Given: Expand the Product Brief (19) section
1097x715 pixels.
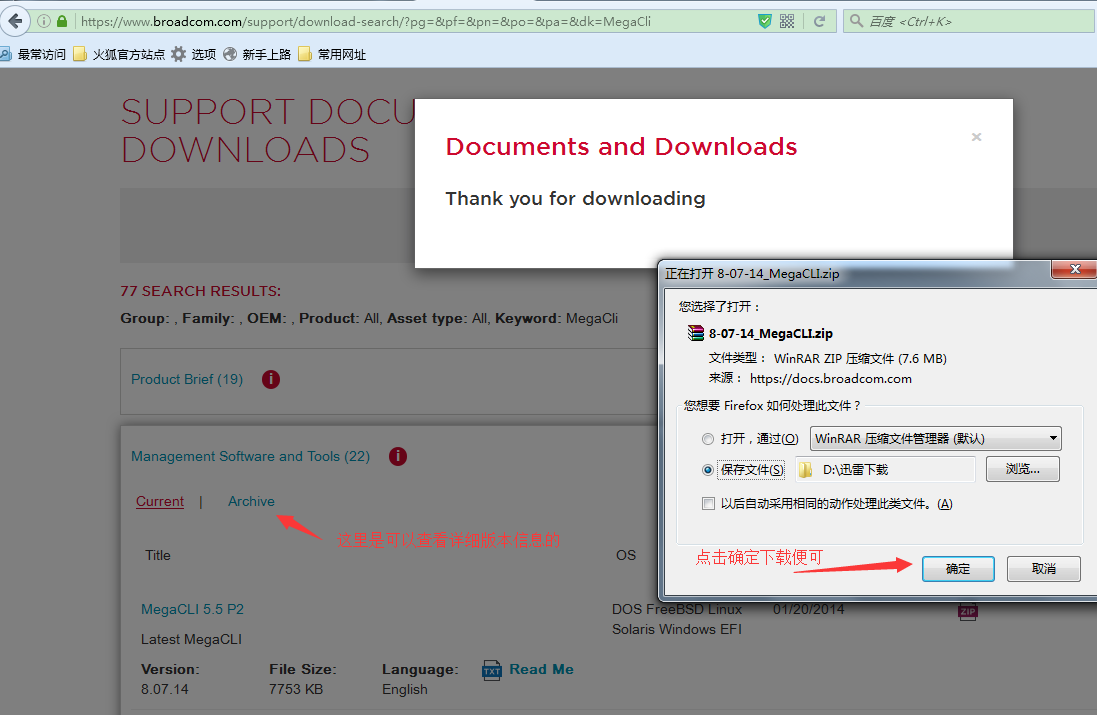Looking at the screenshot, I should 187,380.
